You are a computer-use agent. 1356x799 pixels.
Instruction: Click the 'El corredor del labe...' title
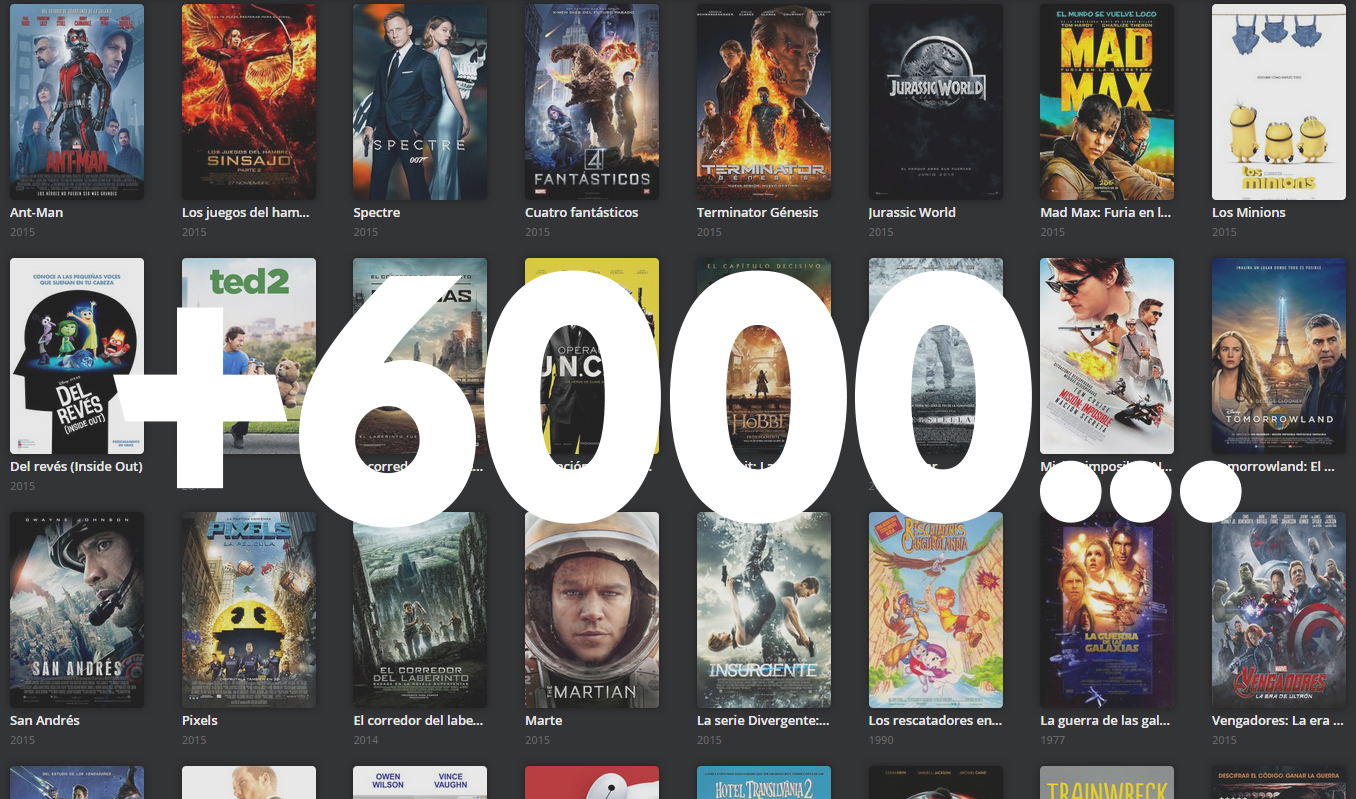[418, 720]
